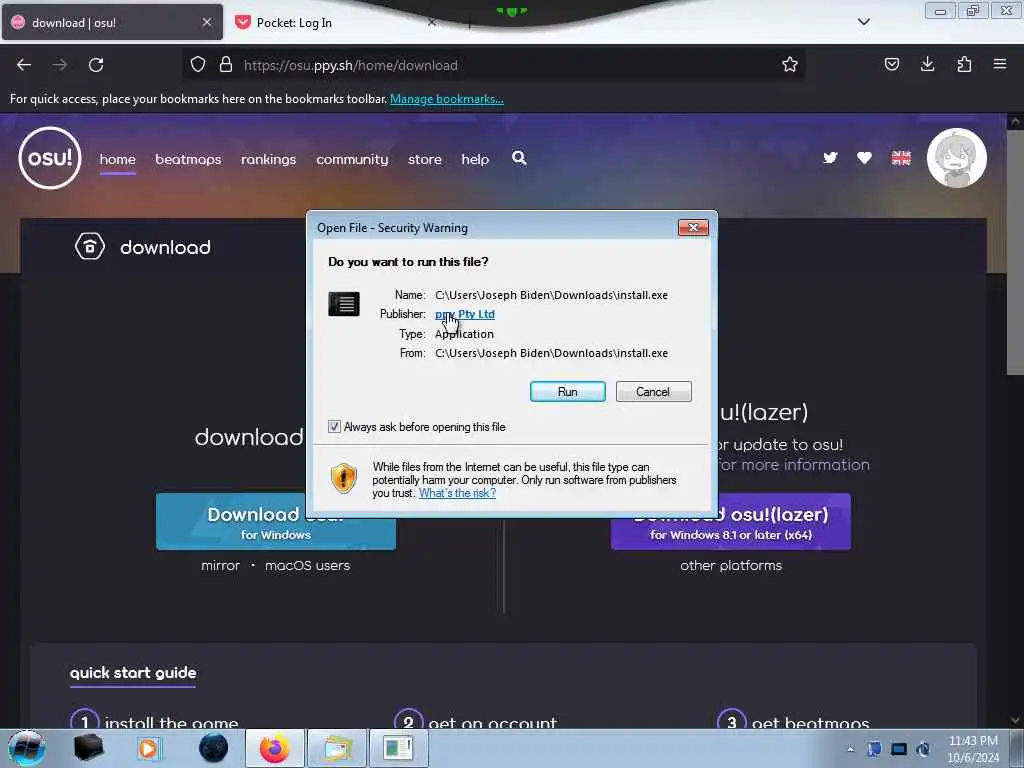The width and height of the screenshot is (1024, 768).
Task: Click Manage bookmarks link
Action: point(447,99)
